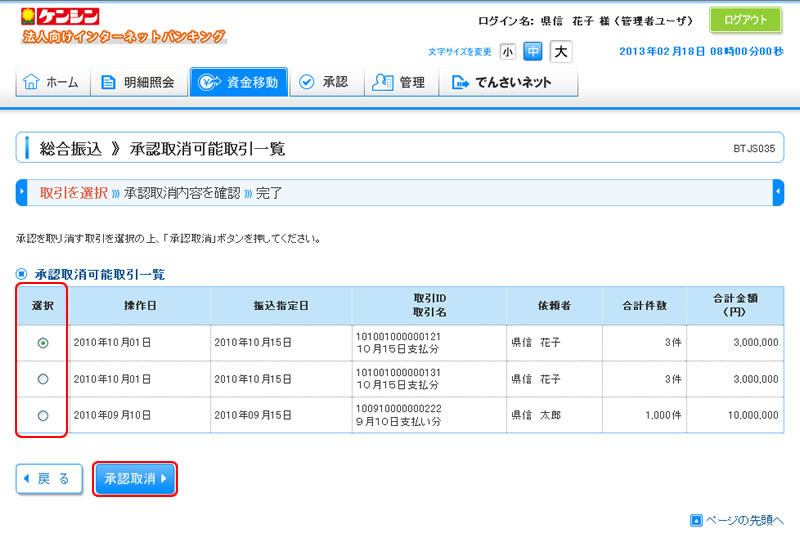
Task: Click the green ログアウト button
Action: click(x=745, y=20)
